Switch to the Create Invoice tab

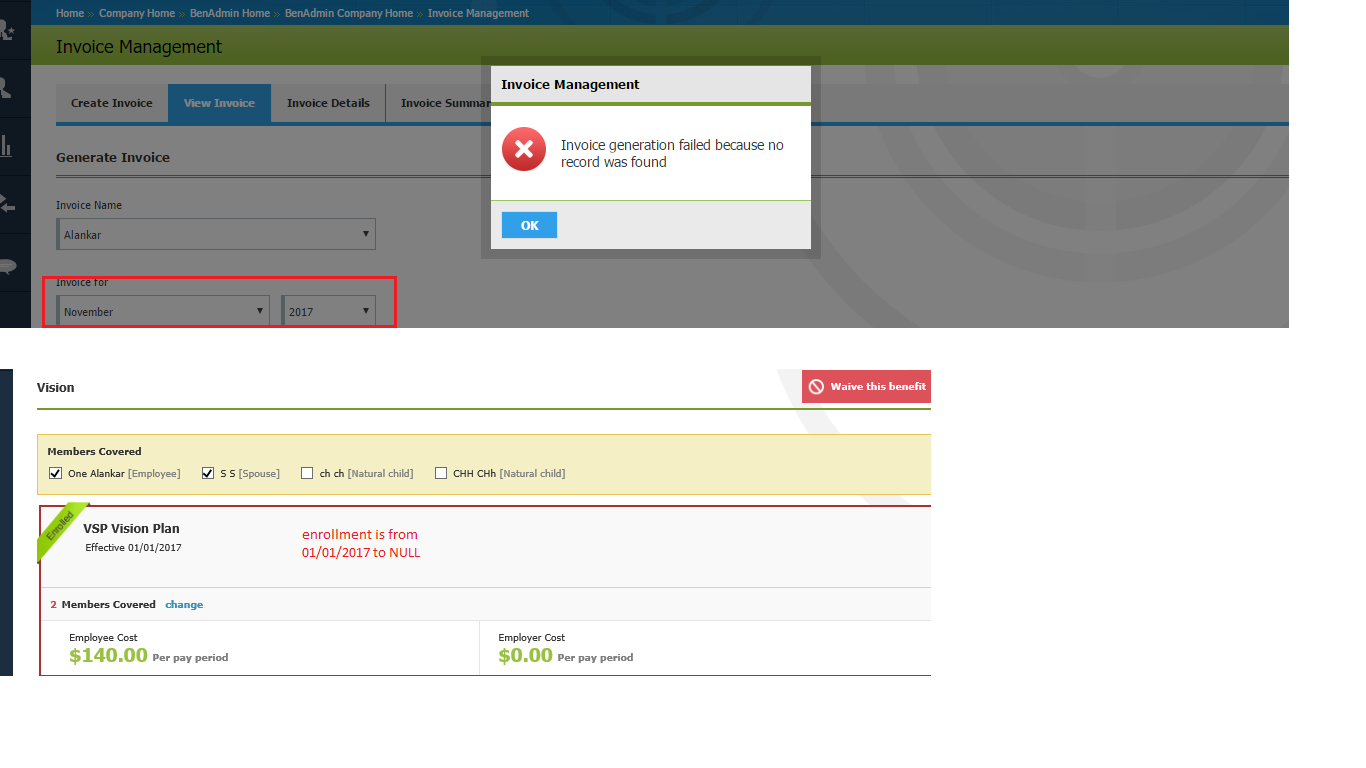pyautogui.click(x=111, y=103)
